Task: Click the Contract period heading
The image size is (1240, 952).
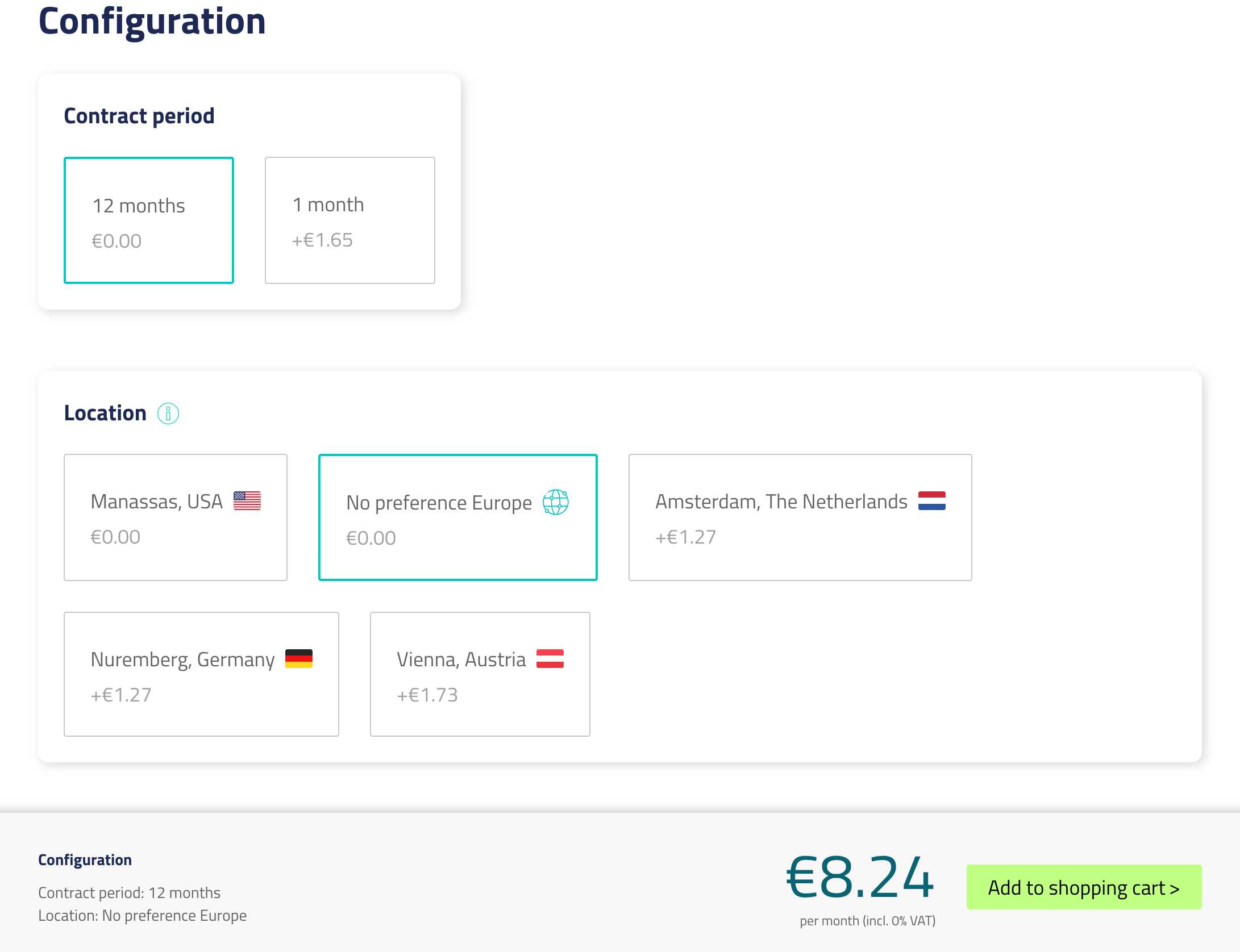Action: click(x=139, y=116)
